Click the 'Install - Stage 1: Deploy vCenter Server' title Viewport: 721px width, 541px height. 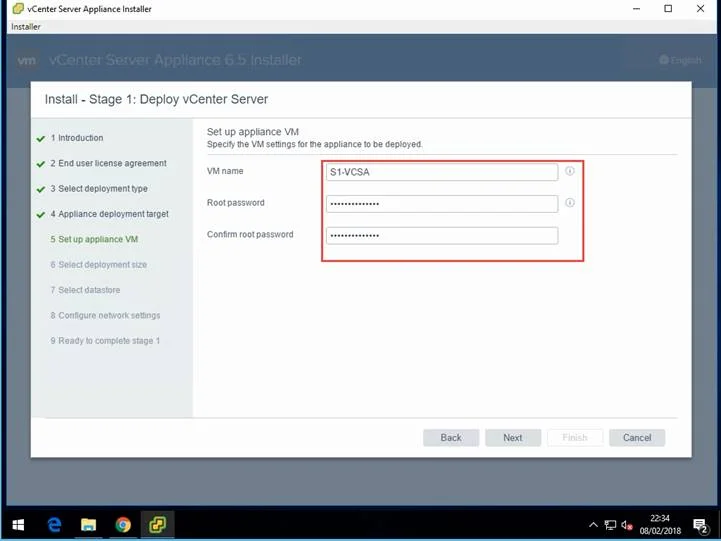156,99
